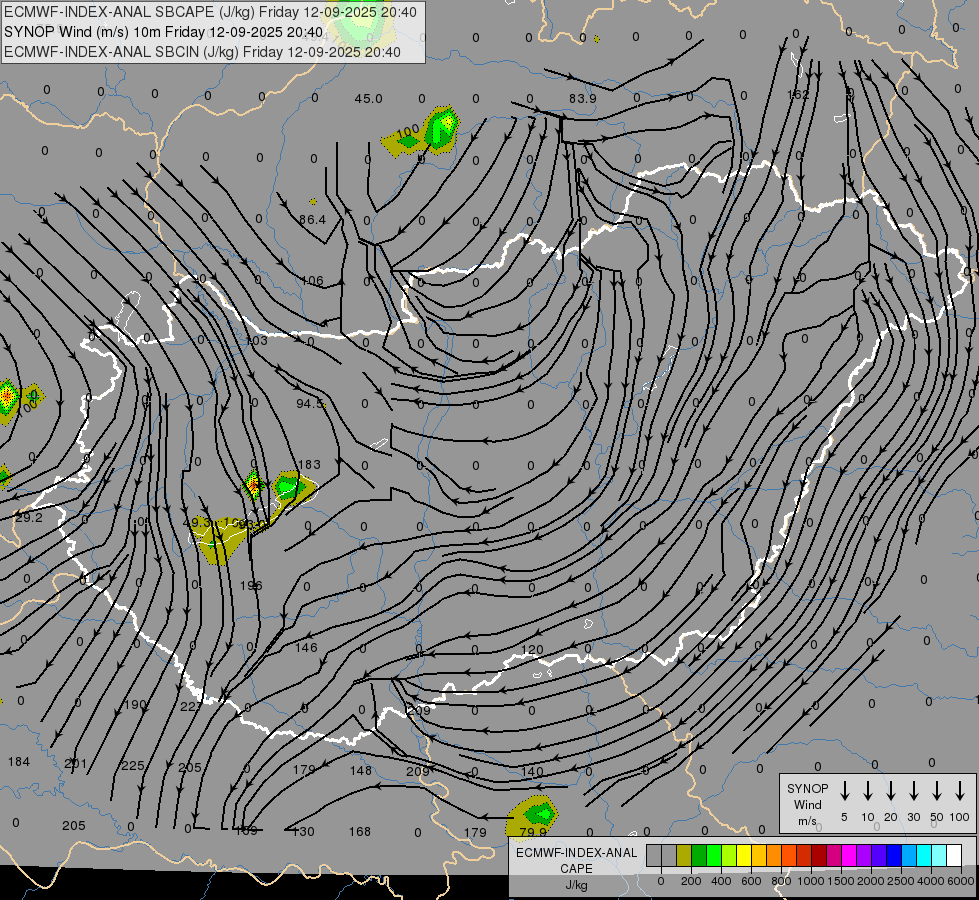Click the green CAPE blob below '45.0'

click(x=441, y=129)
